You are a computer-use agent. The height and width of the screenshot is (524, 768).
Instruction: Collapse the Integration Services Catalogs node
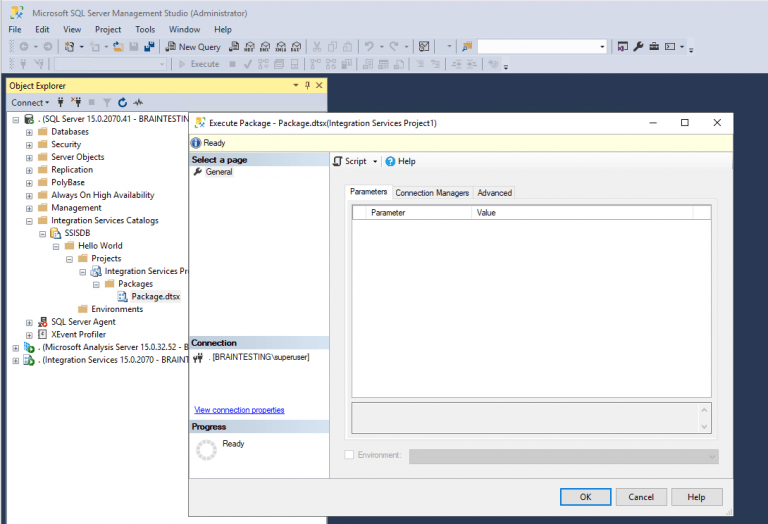29,221
